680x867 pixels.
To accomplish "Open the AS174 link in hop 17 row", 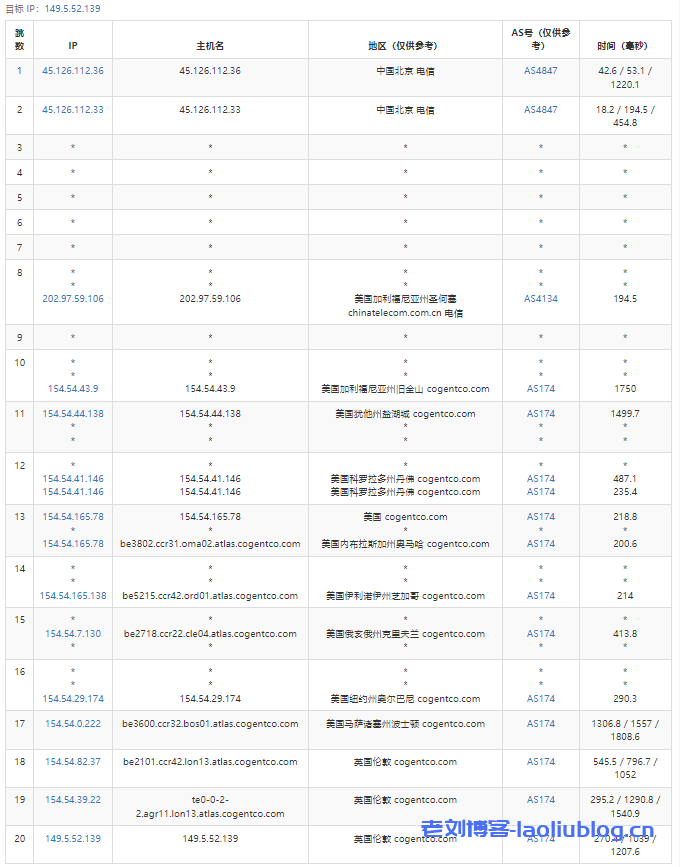I will pyautogui.click(x=541, y=723).
